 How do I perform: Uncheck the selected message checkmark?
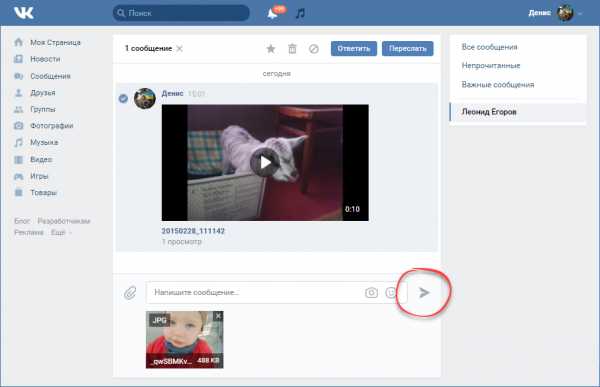click(x=123, y=98)
